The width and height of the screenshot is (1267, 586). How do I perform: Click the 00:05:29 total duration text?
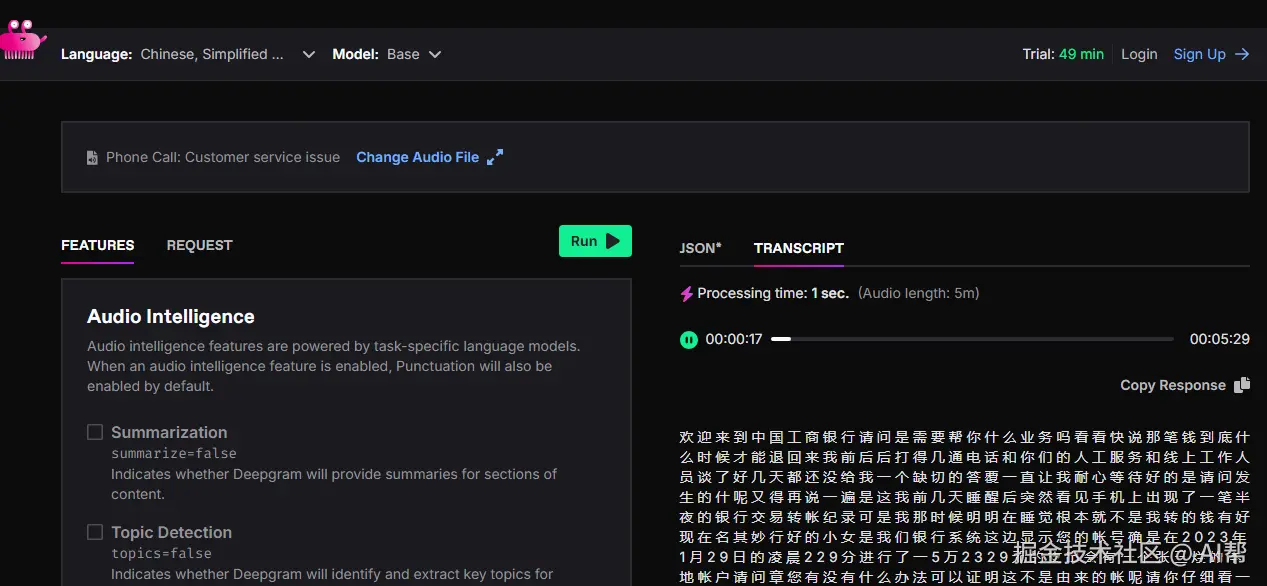pyautogui.click(x=1219, y=339)
